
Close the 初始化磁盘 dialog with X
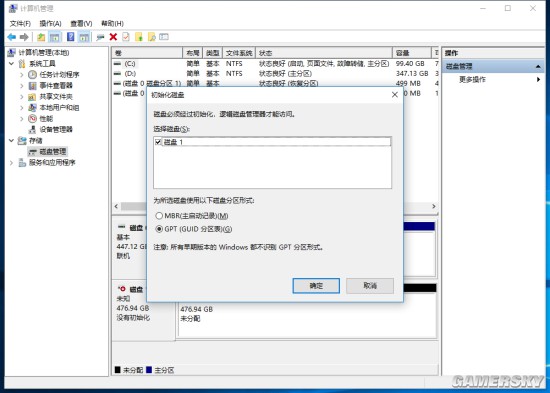click(395, 95)
